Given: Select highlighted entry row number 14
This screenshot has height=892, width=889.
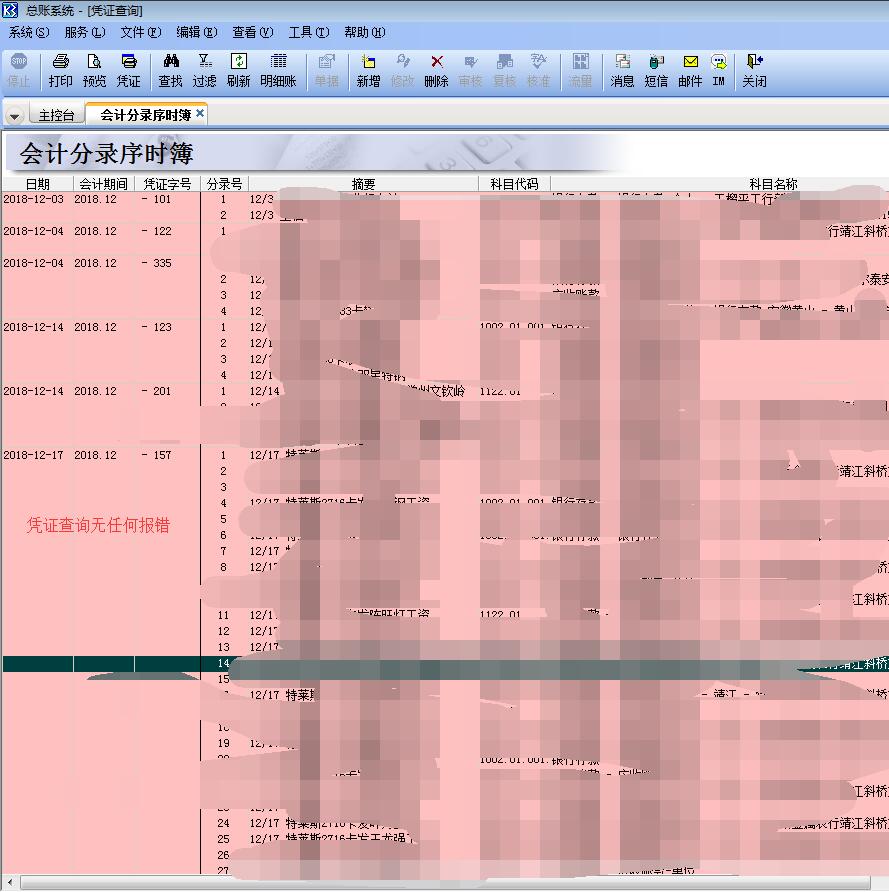Looking at the screenshot, I should click(x=224, y=663).
